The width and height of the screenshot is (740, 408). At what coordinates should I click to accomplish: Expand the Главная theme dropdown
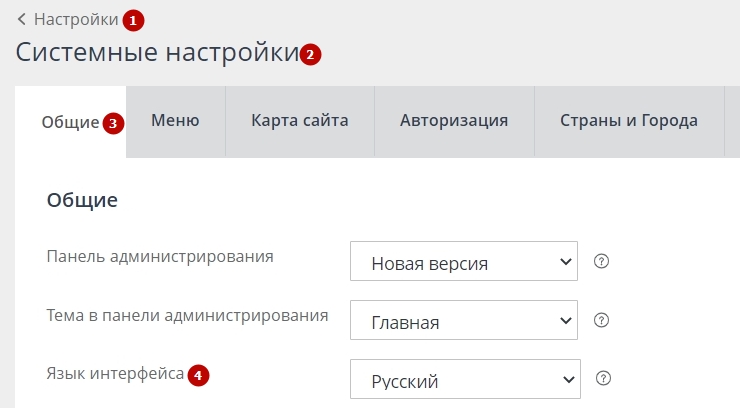point(464,322)
